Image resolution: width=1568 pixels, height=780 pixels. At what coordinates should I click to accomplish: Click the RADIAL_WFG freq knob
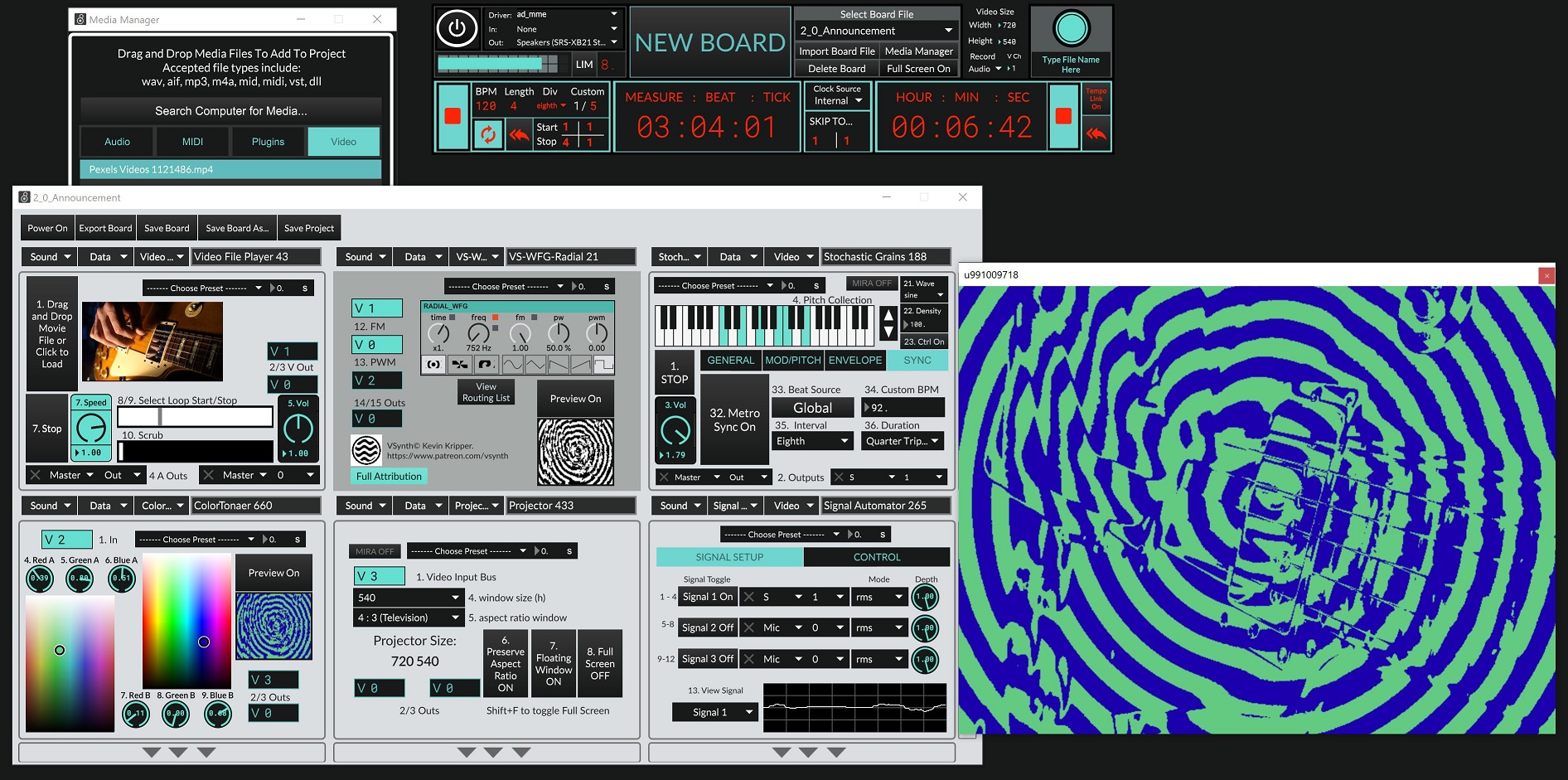478,333
